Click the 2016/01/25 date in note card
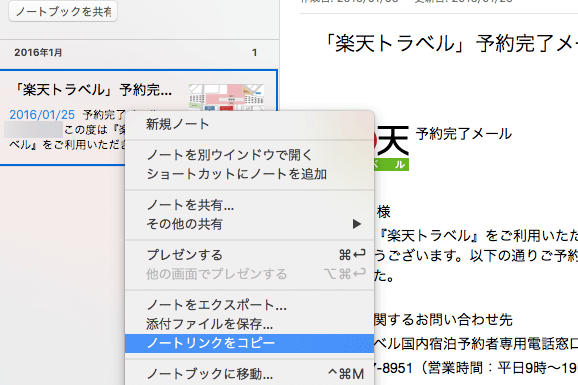This screenshot has width=578, height=385. pyautogui.click(x=42, y=115)
